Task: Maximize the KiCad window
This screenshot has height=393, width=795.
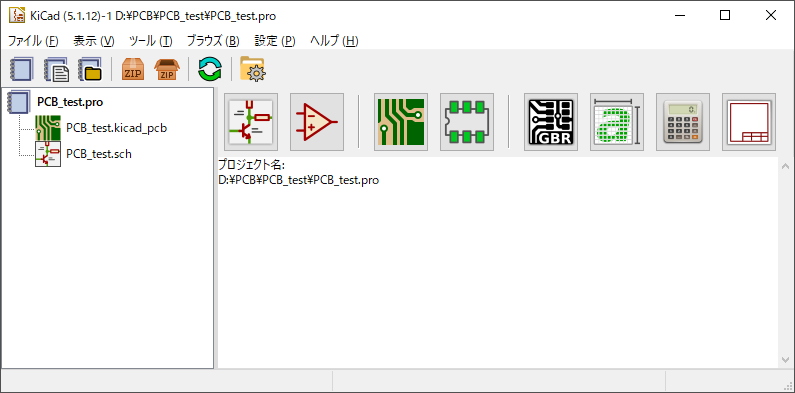Action: (725, 15)
